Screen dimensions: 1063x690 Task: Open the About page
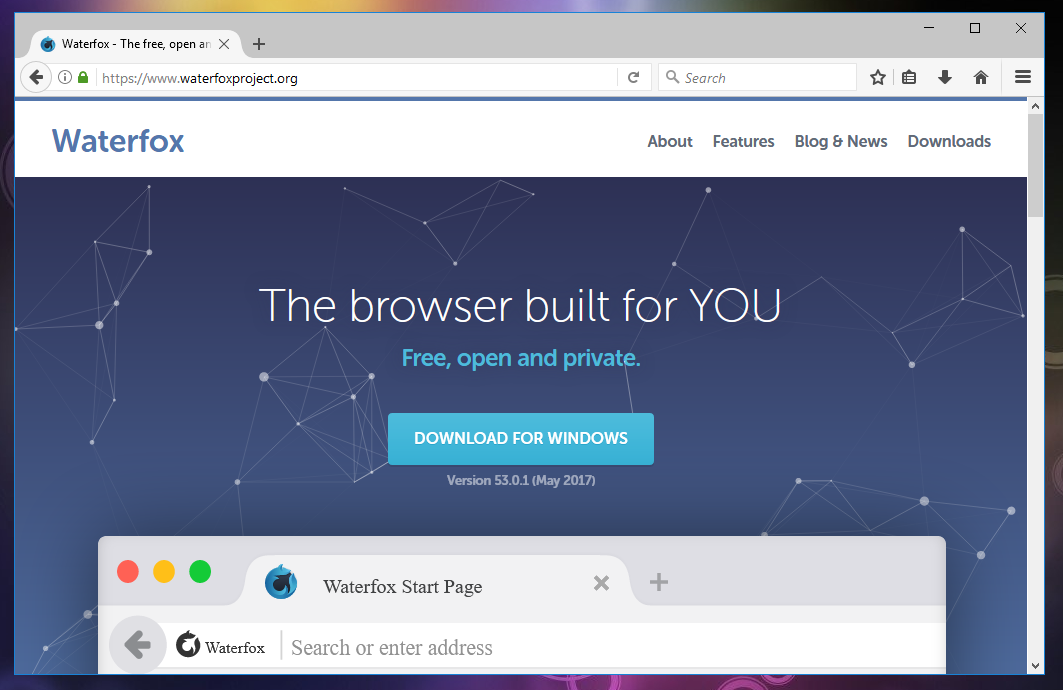(x=670, y=141)
